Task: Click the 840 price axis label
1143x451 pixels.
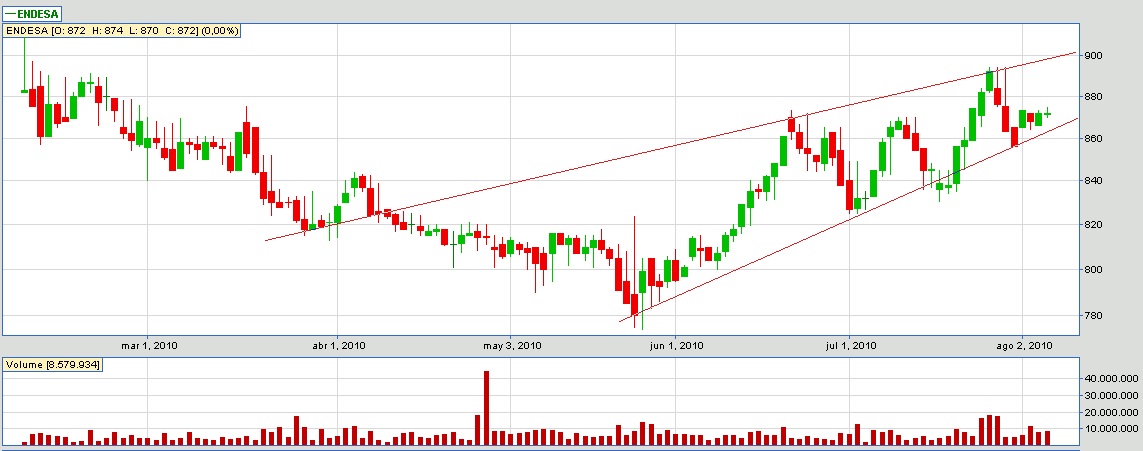Action: (x=1093, y=181)
